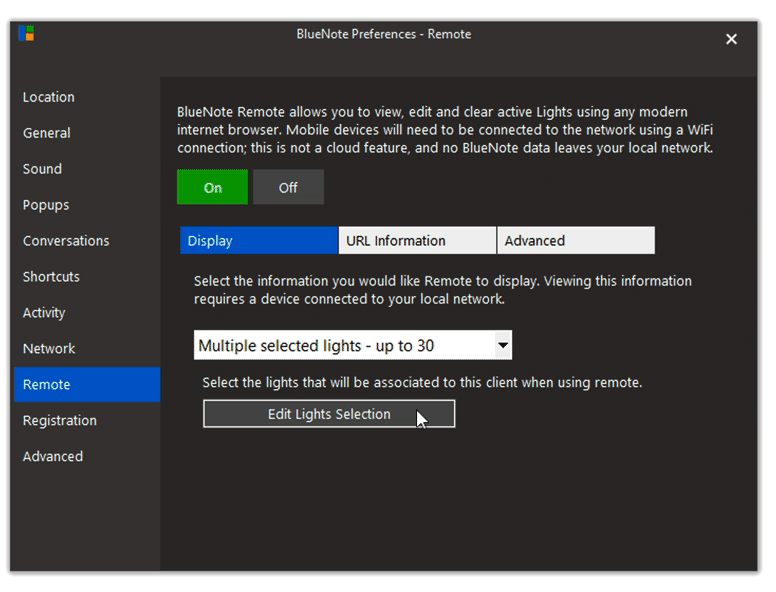Select Remote in the sidebar
The width and height of the screenshot is (776, 592).
click(88, 385)
